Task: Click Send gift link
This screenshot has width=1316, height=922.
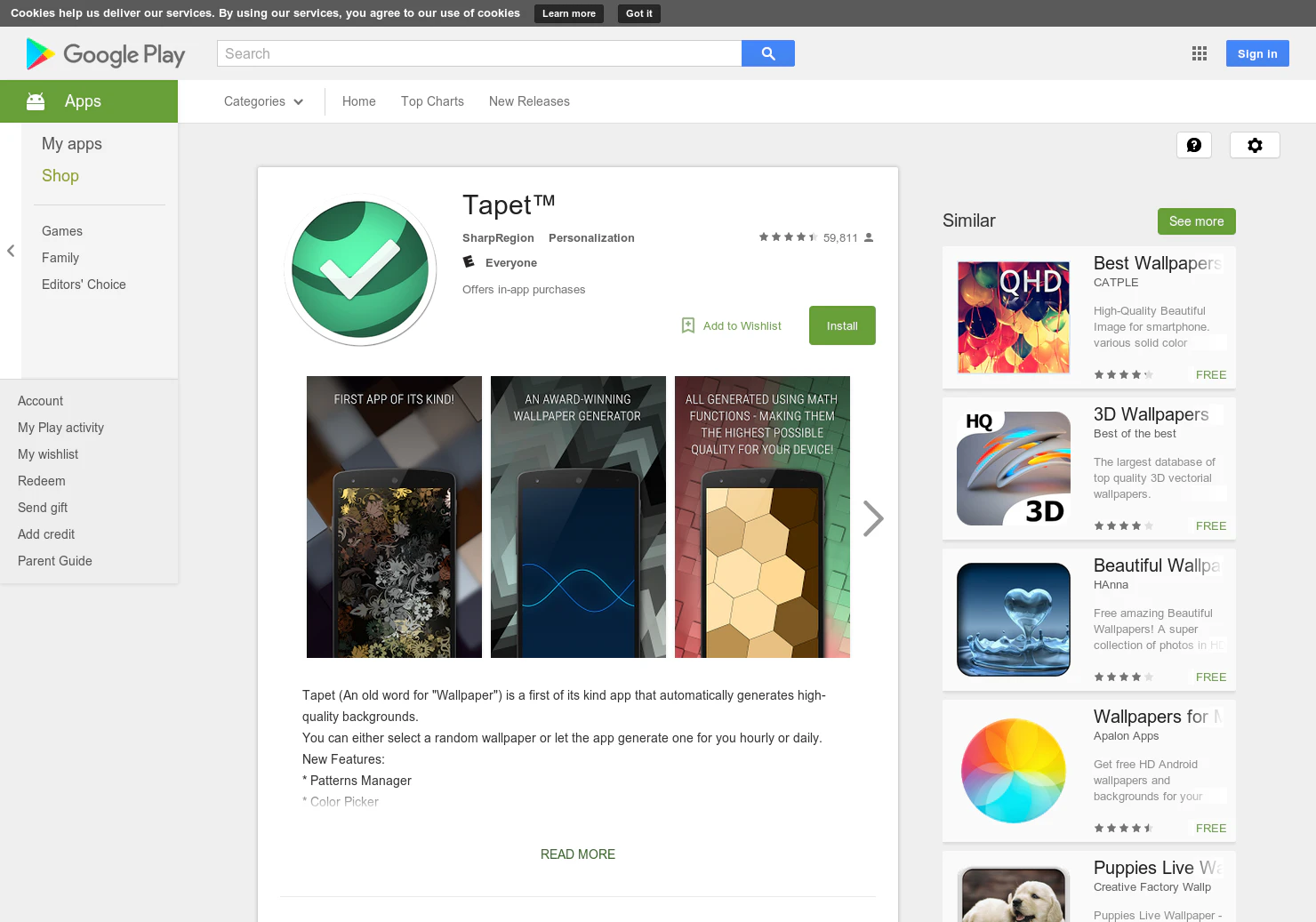Action: point(43,508)
